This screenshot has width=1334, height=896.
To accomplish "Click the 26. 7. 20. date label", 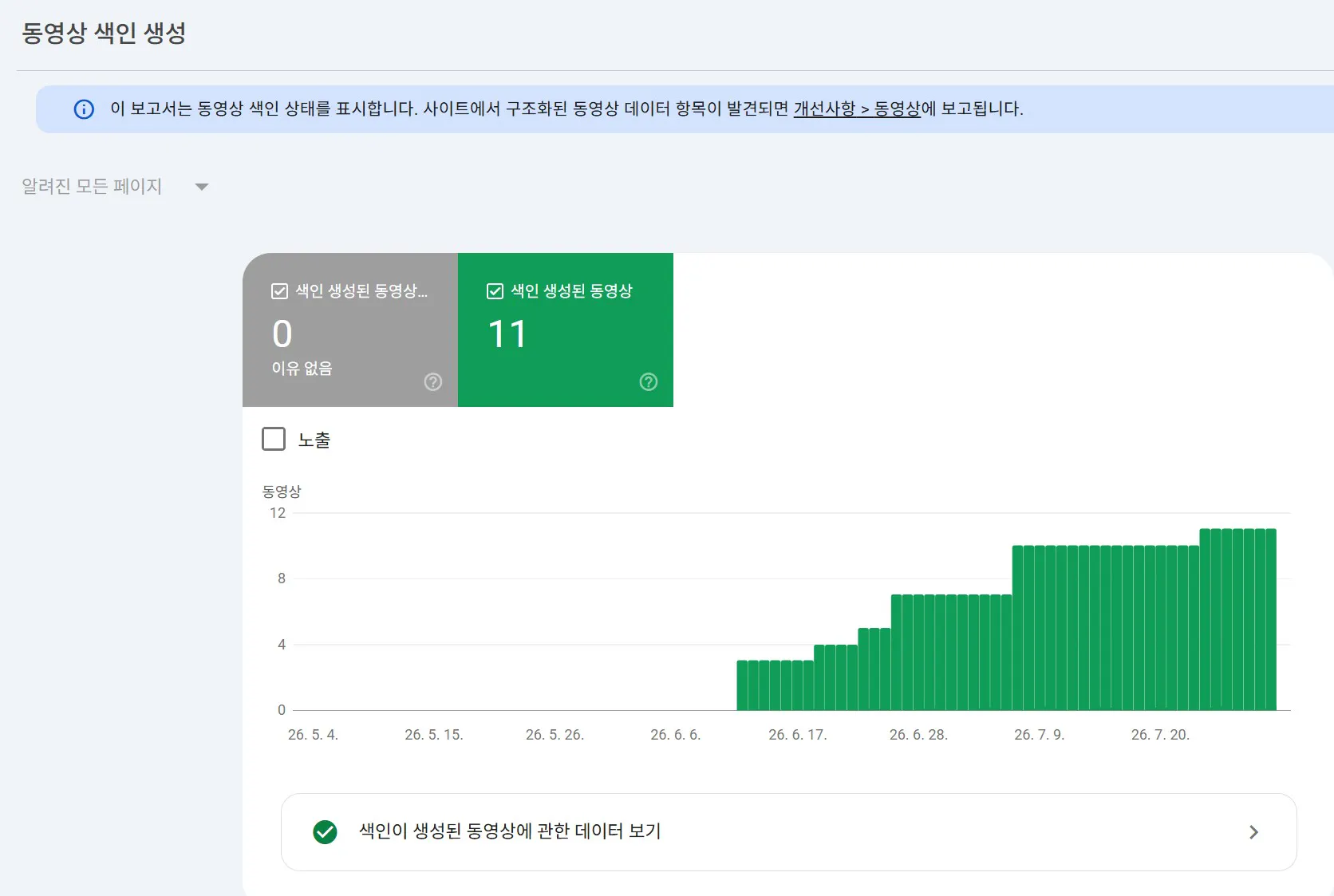I will 1160,735.
